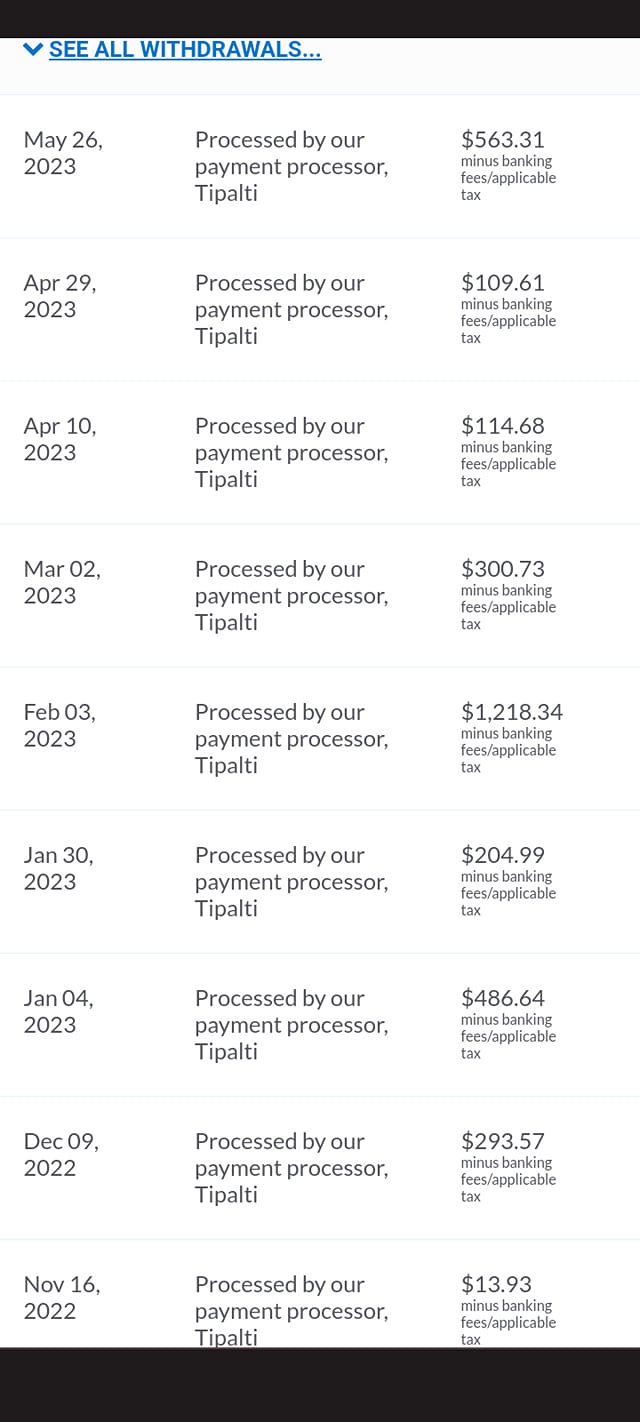
Task: Open the SEE ALL WITHDRAWALS link
Action: point(185,49)
